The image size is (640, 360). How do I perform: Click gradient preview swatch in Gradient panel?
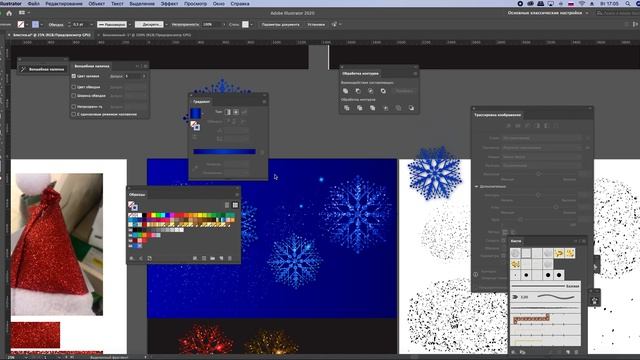[196, 113]
